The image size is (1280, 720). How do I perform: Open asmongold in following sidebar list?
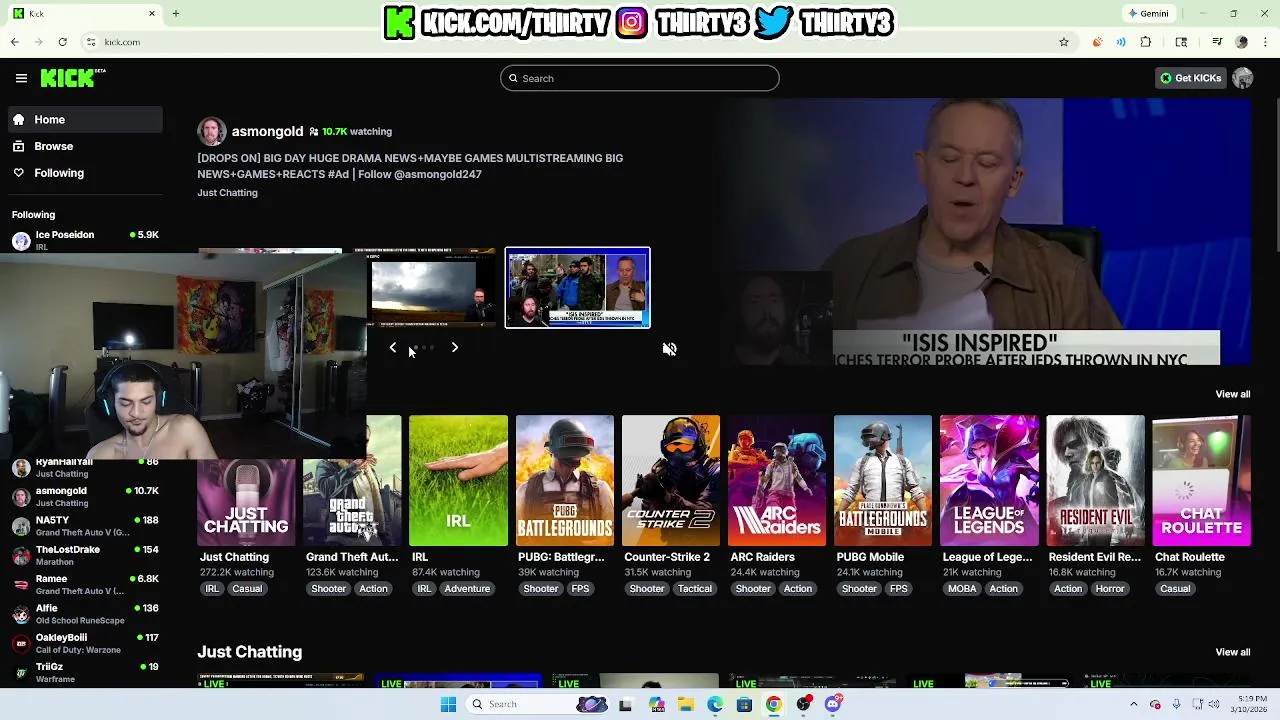[85, 497]
